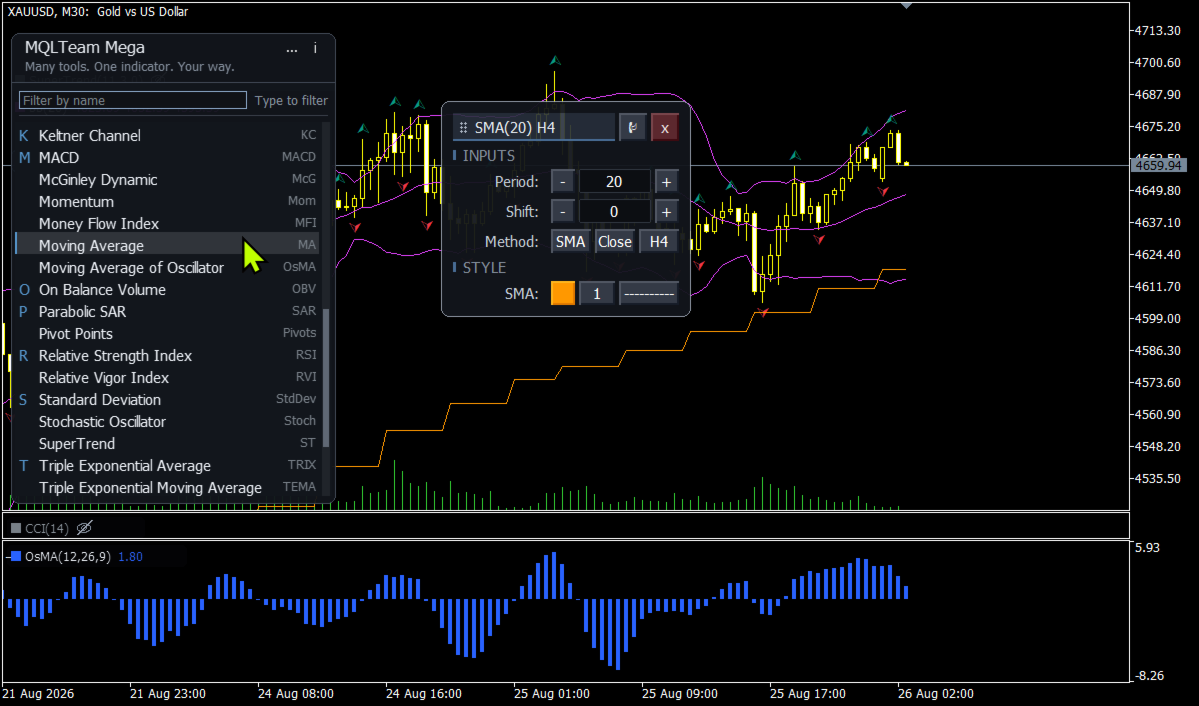Image resolution: width=1199 pixels, height=706 pixels.
Task: Decrease Period with minus button
Action: point(563,182)
